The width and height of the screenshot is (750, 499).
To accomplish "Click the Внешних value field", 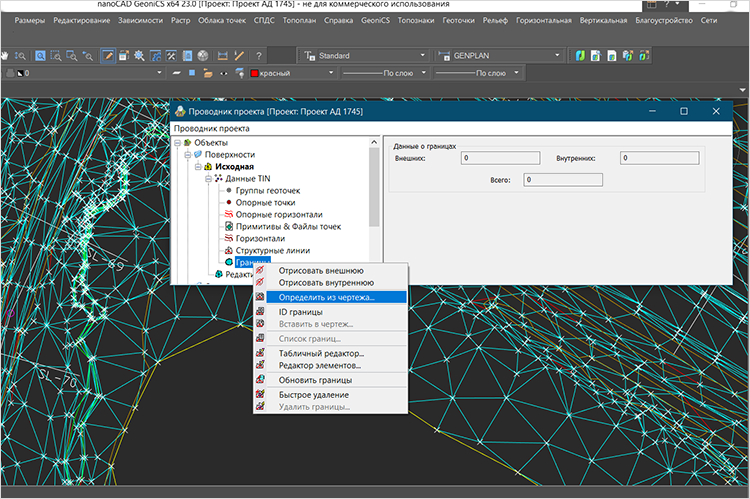I will 499,158.
